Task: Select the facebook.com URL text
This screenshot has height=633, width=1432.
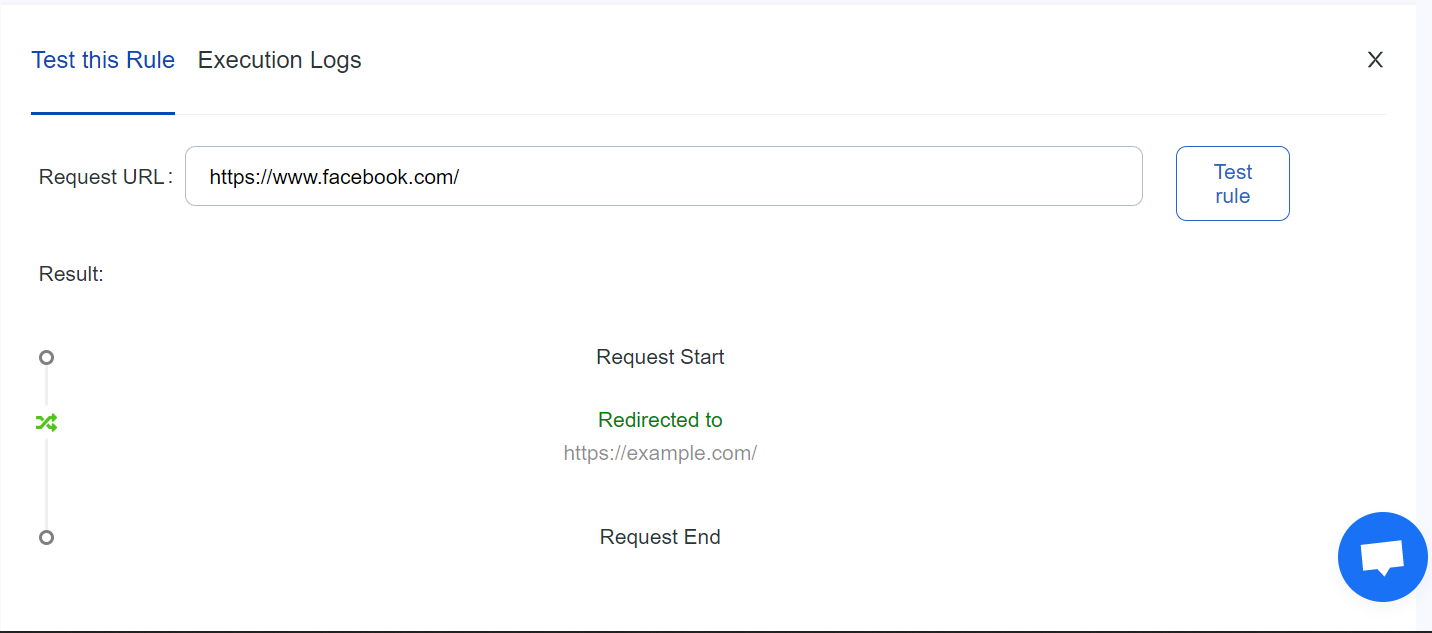Action: click(x=334, y=176)
